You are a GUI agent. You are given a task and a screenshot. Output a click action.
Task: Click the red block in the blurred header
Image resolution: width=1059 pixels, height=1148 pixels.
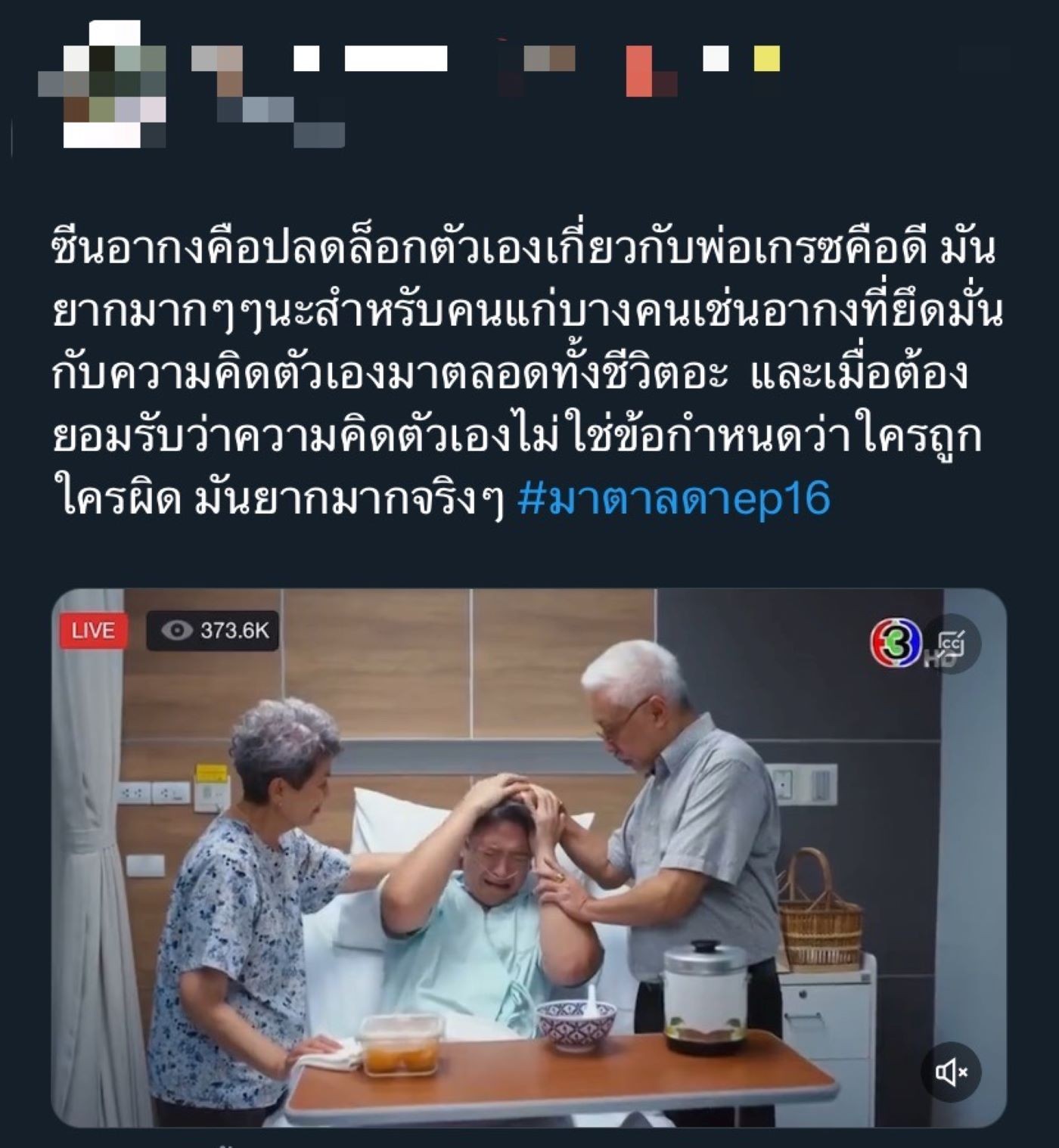(639, 71)
